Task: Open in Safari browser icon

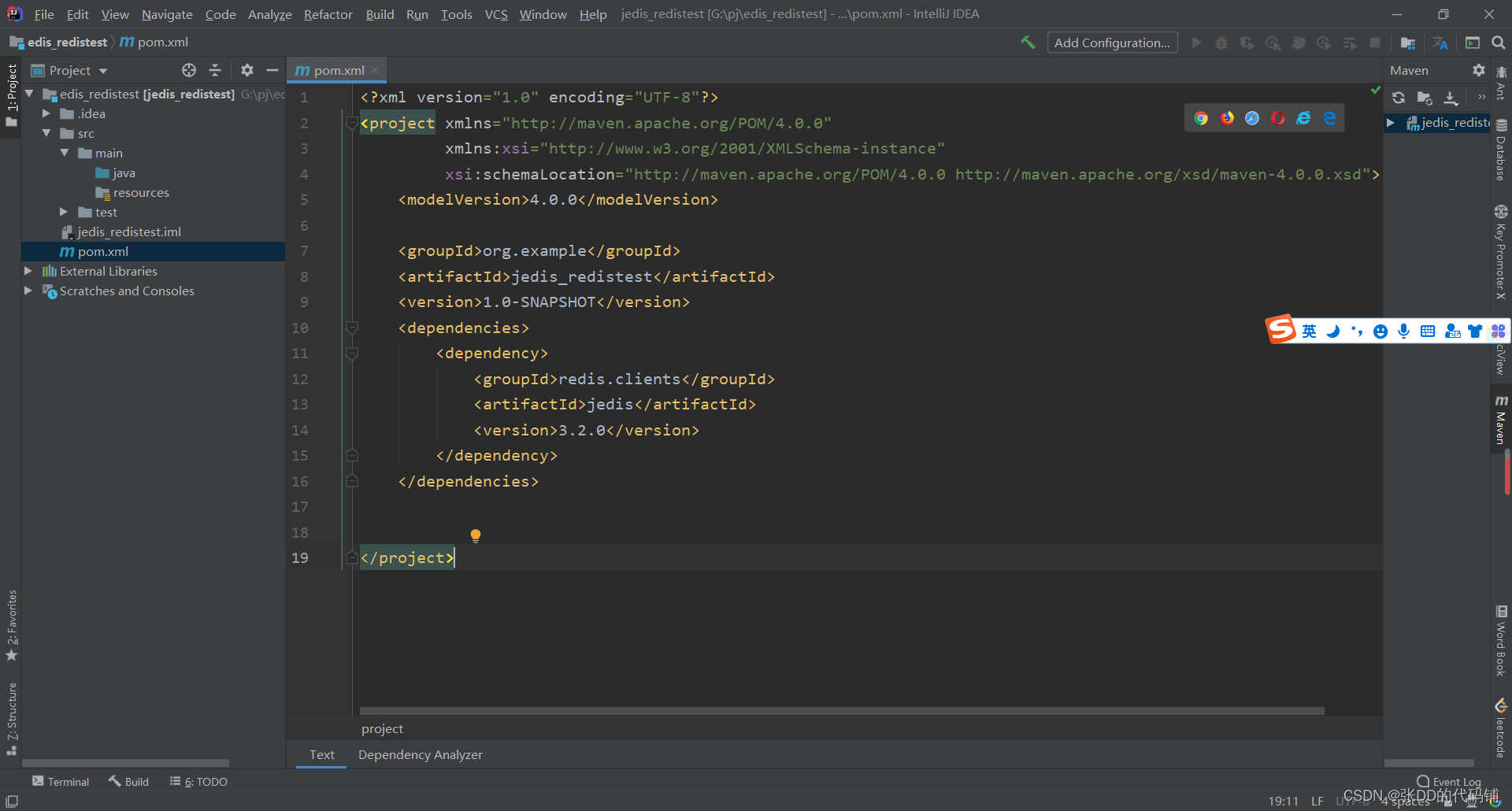Action: (x=1252, y=118)
